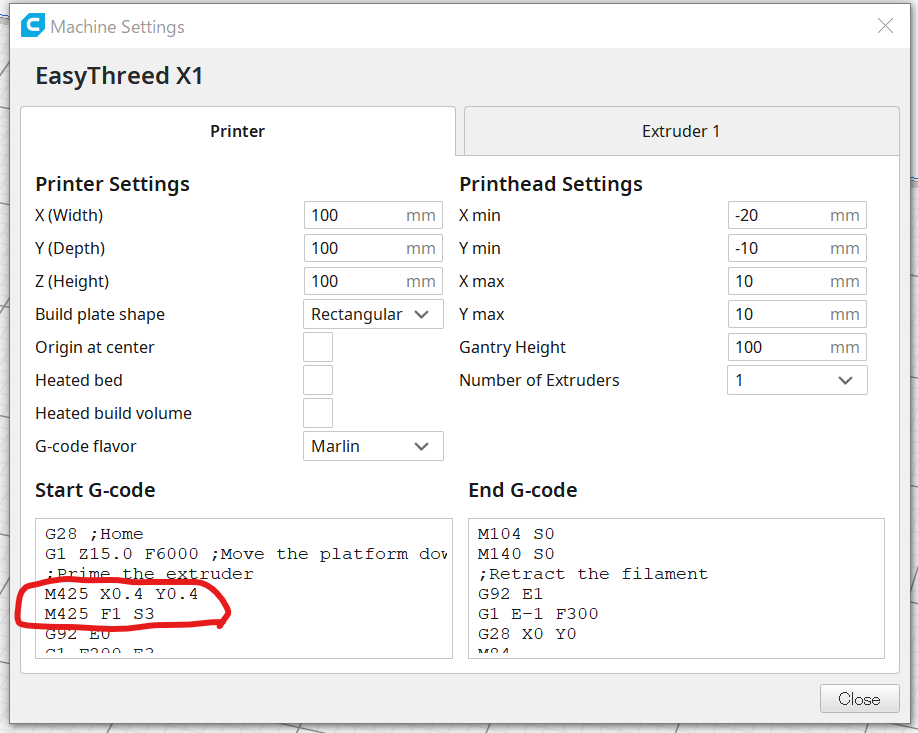Click the 'G1 E-1 F300' line
This screenshot has height=733, width=918.
538,614
